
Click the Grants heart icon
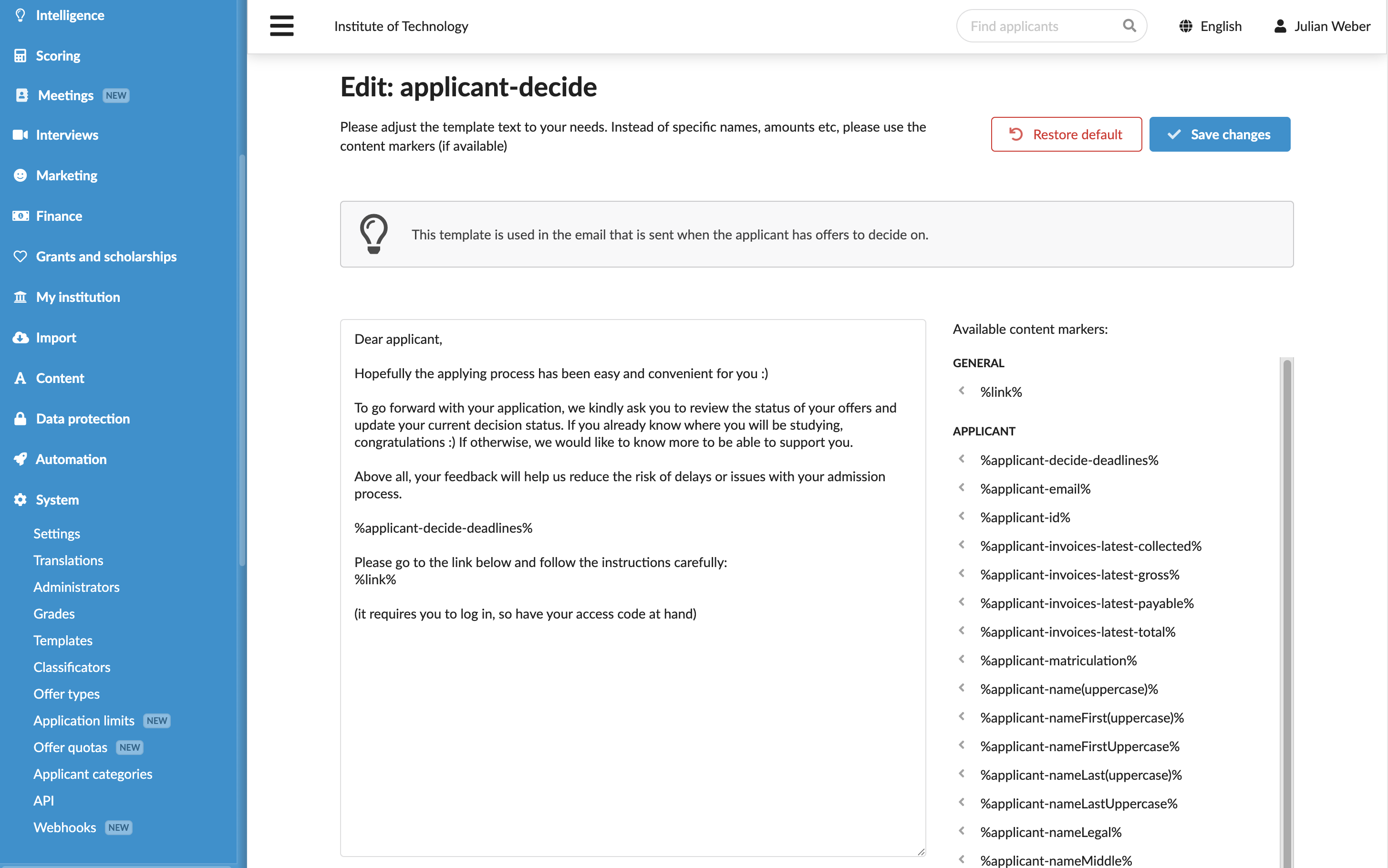[20, 257]
